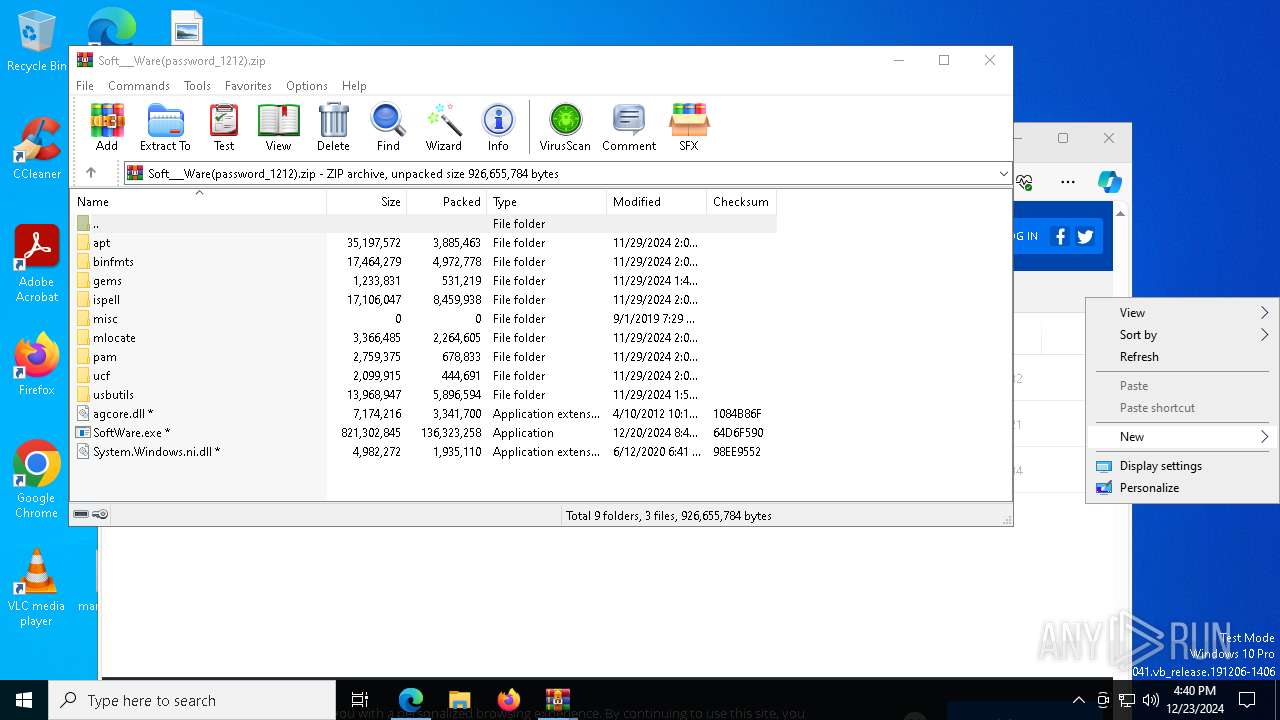Run VirusScan from the toolbar
Viewport: 1280px width, 720px height.
565,127
